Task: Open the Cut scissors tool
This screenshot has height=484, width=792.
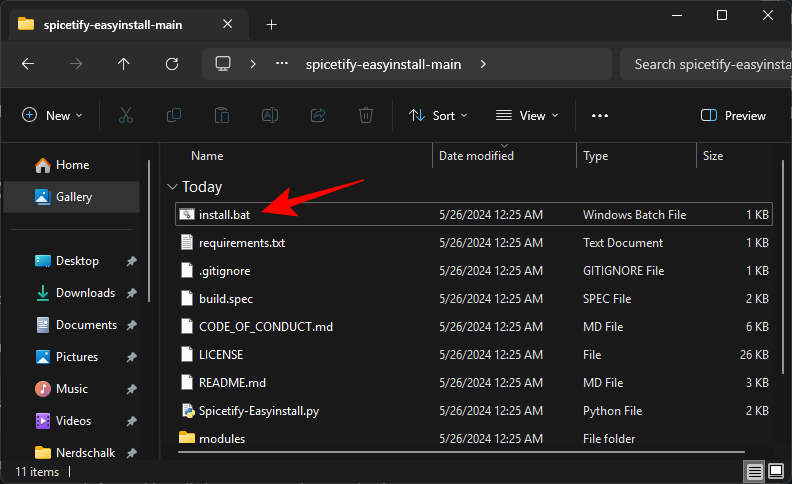Action: click(126, 115)
